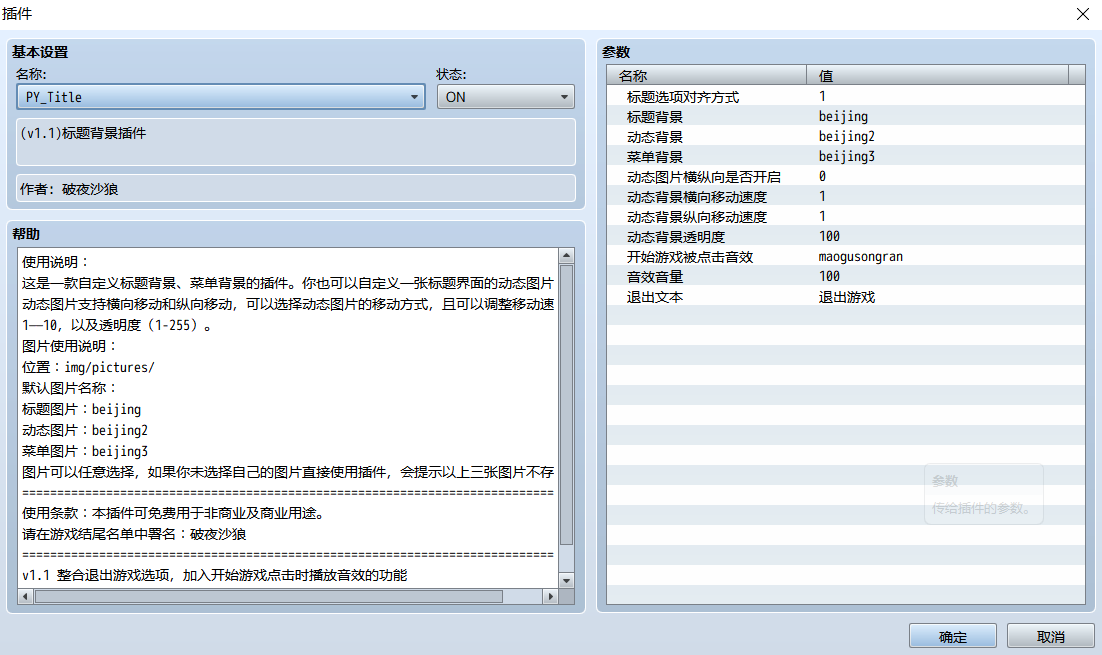This screenshot has width=1102, height=655.
Task: Click the 值 column header in parameters
Action: point(937,75)
